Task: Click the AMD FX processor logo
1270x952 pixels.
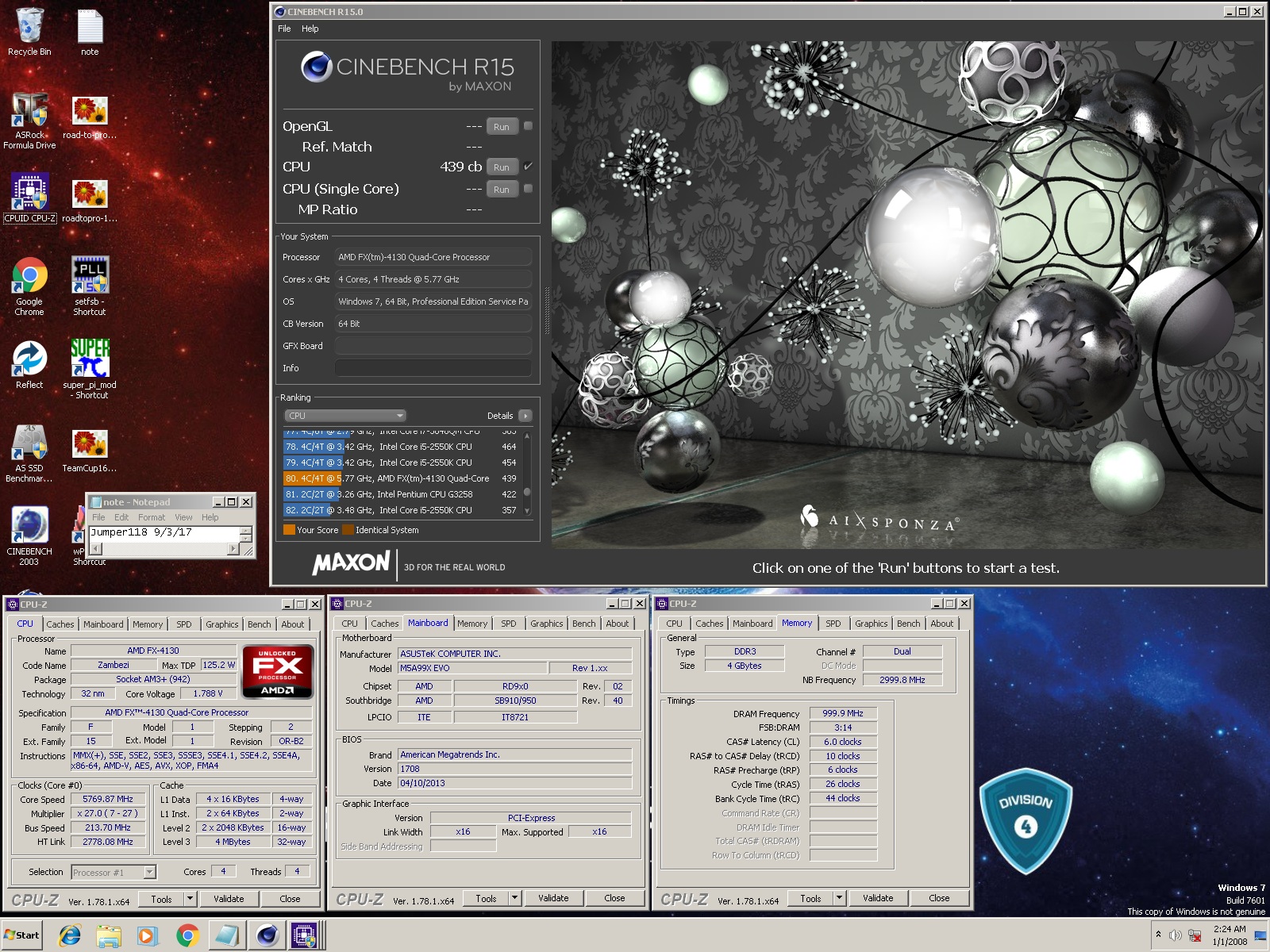Action: [x=277, y=672]
